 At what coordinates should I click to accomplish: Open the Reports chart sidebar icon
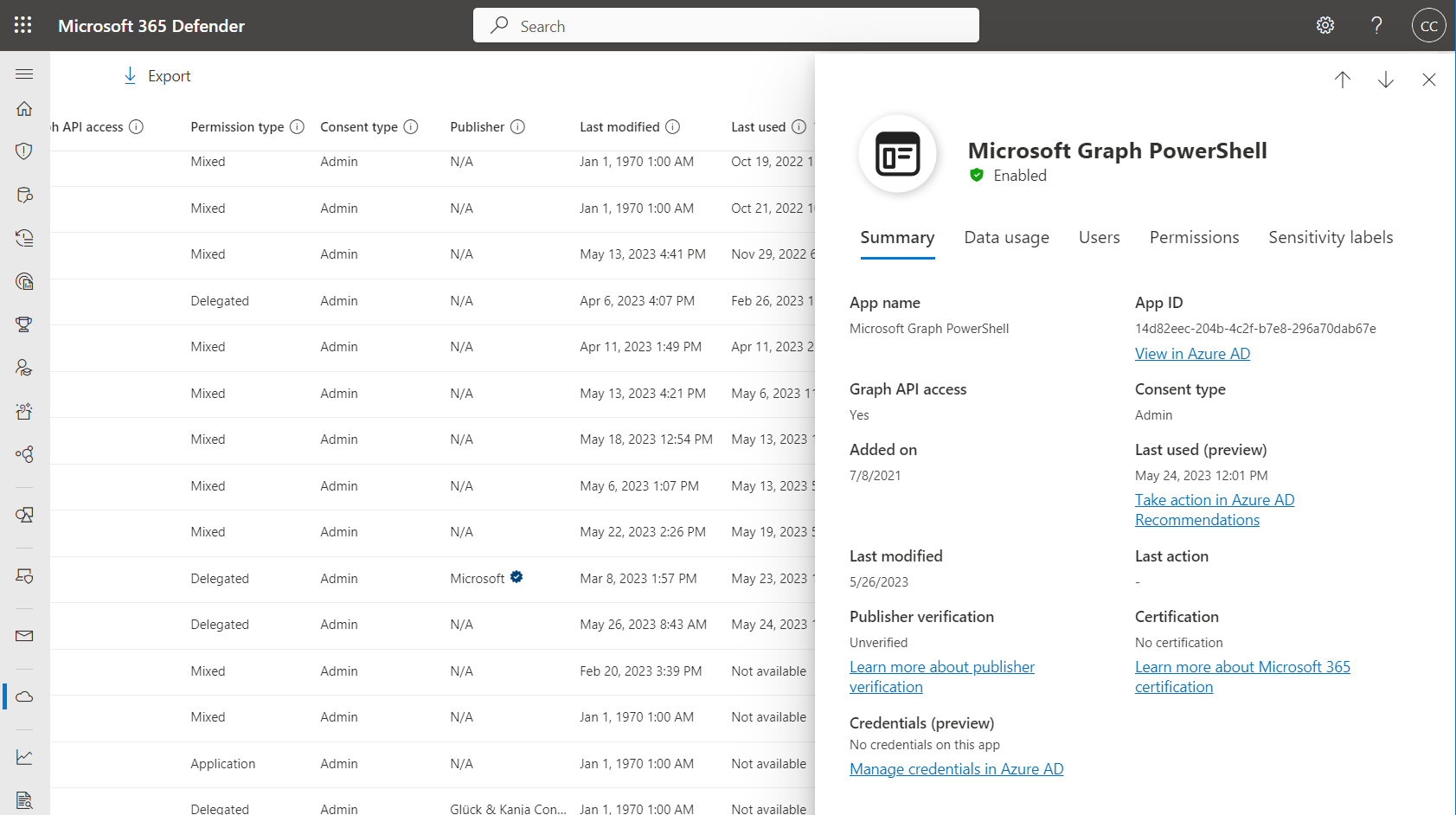point(24,757)
